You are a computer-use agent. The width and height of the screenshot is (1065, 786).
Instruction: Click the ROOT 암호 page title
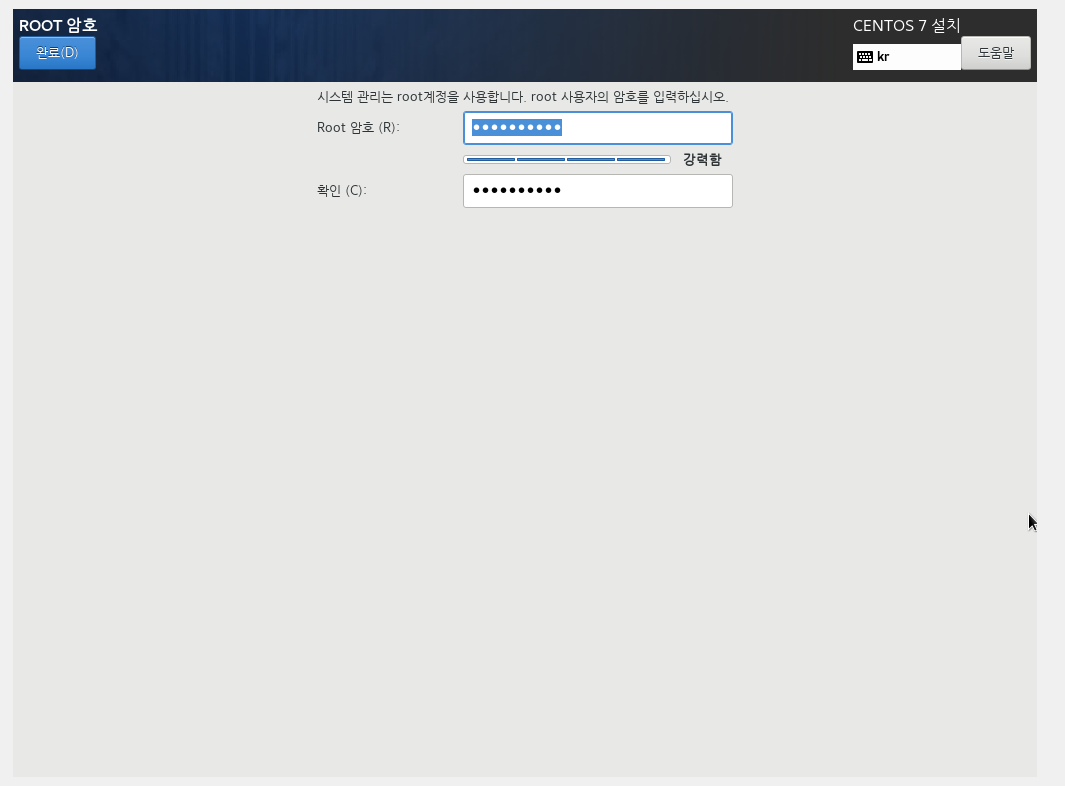(x=58, y=25)
